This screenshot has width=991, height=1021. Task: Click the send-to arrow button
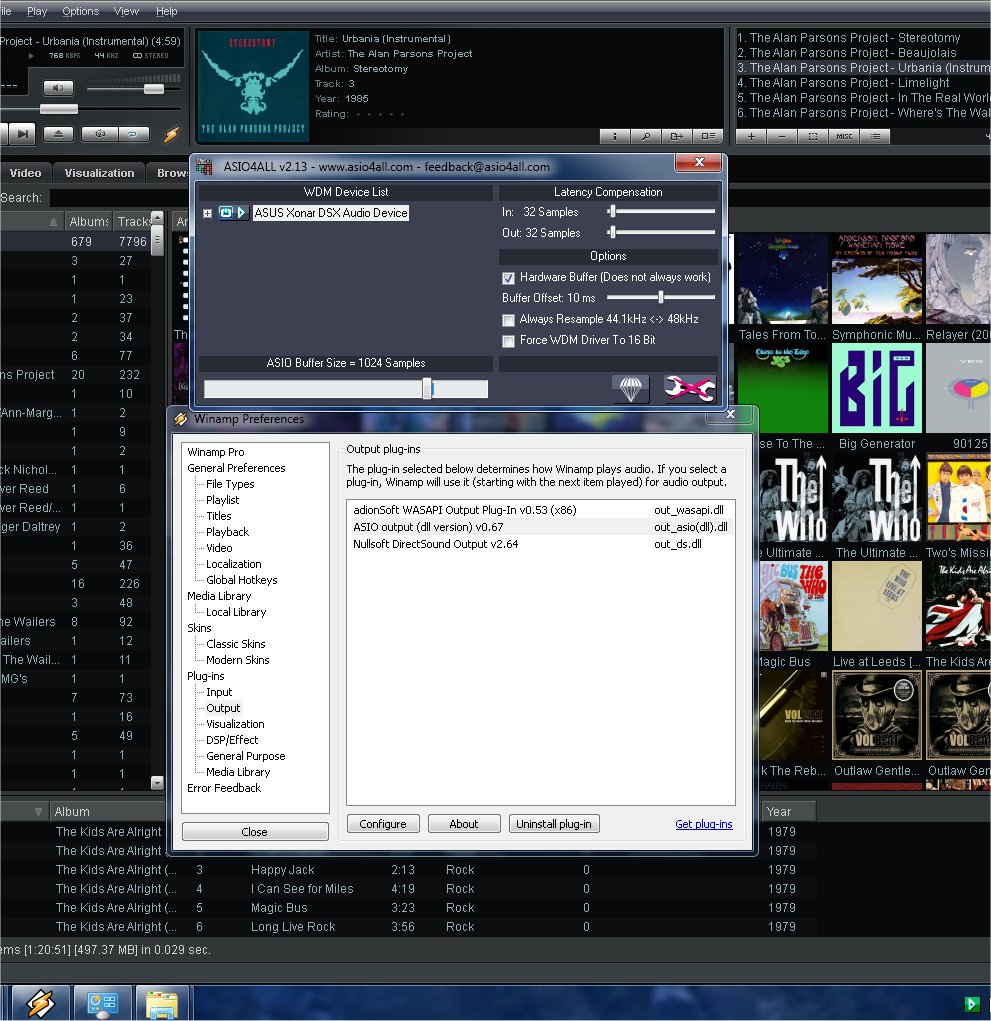click(x=677, y=136)
